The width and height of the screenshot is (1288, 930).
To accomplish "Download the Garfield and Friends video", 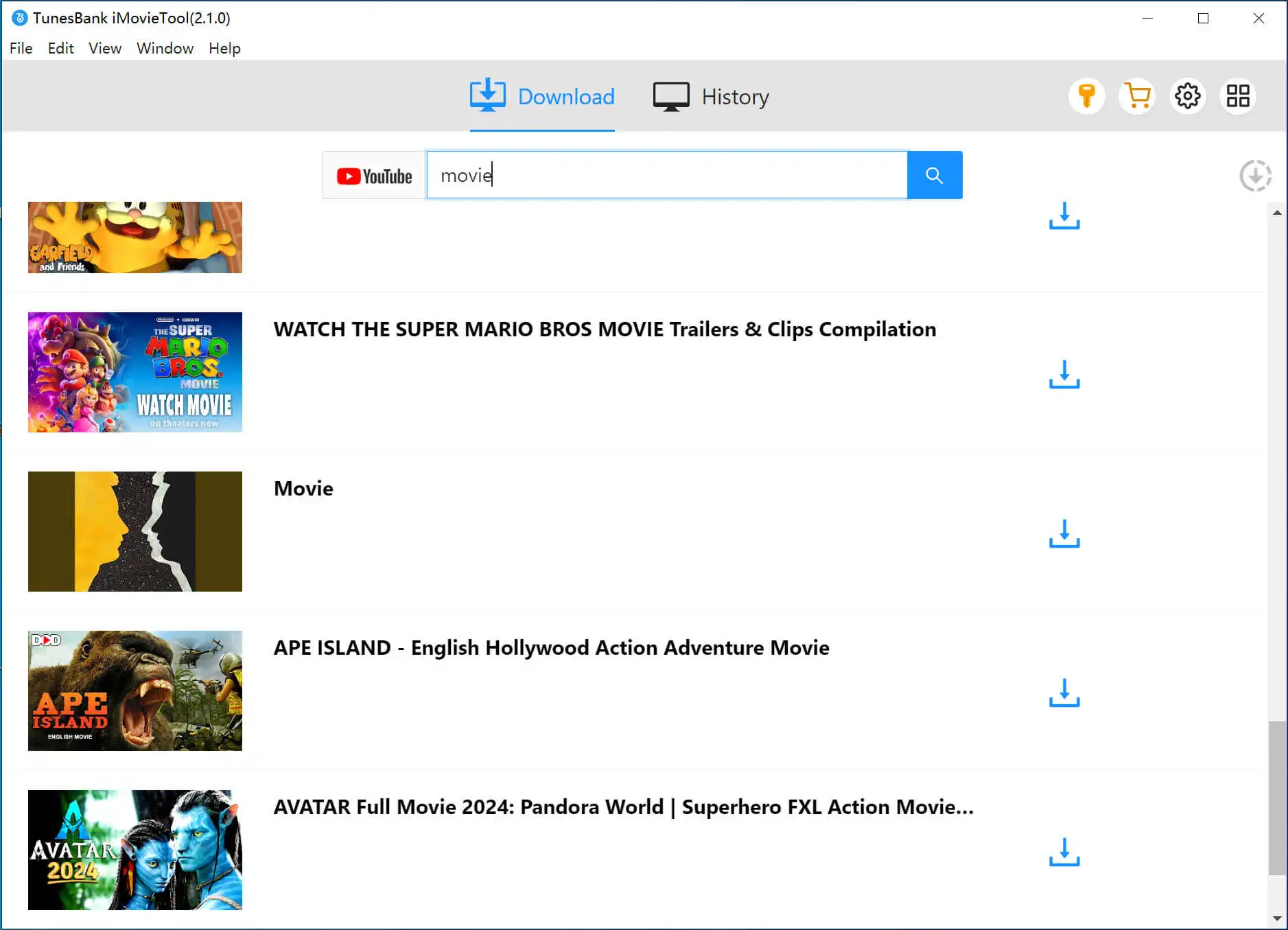I will [1064, 216].
